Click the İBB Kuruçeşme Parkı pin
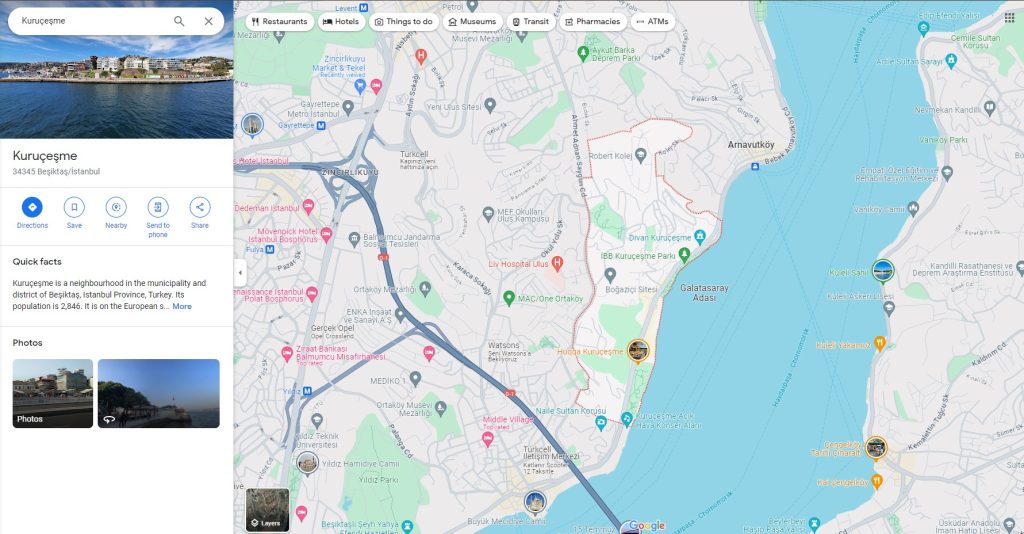The height and width of the screenshot is (534, 1024). tap(684, 255)
